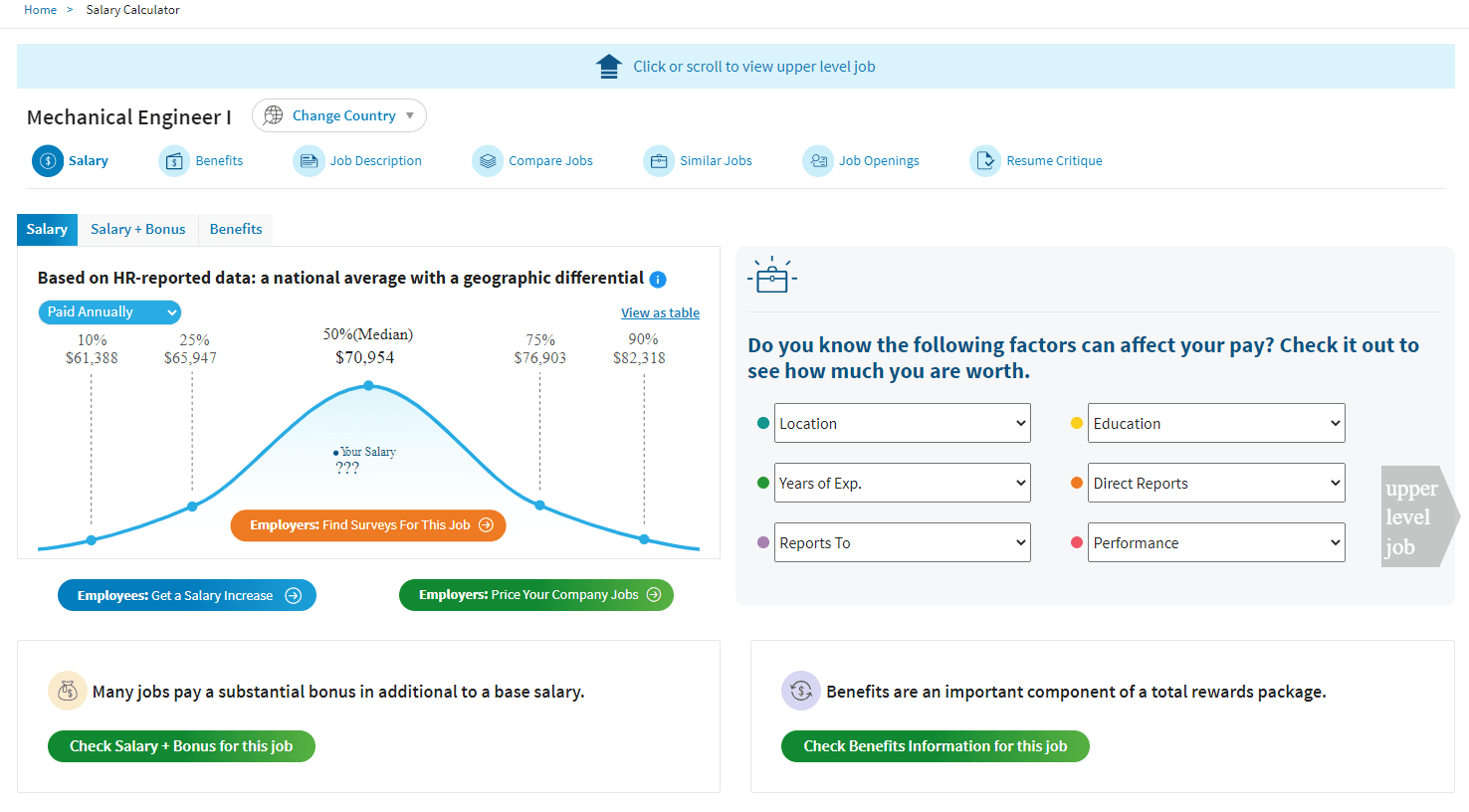Switch to the Salary + Bonus tab
The width and height of the screenshot is (1469, 812).
point(137,229)
